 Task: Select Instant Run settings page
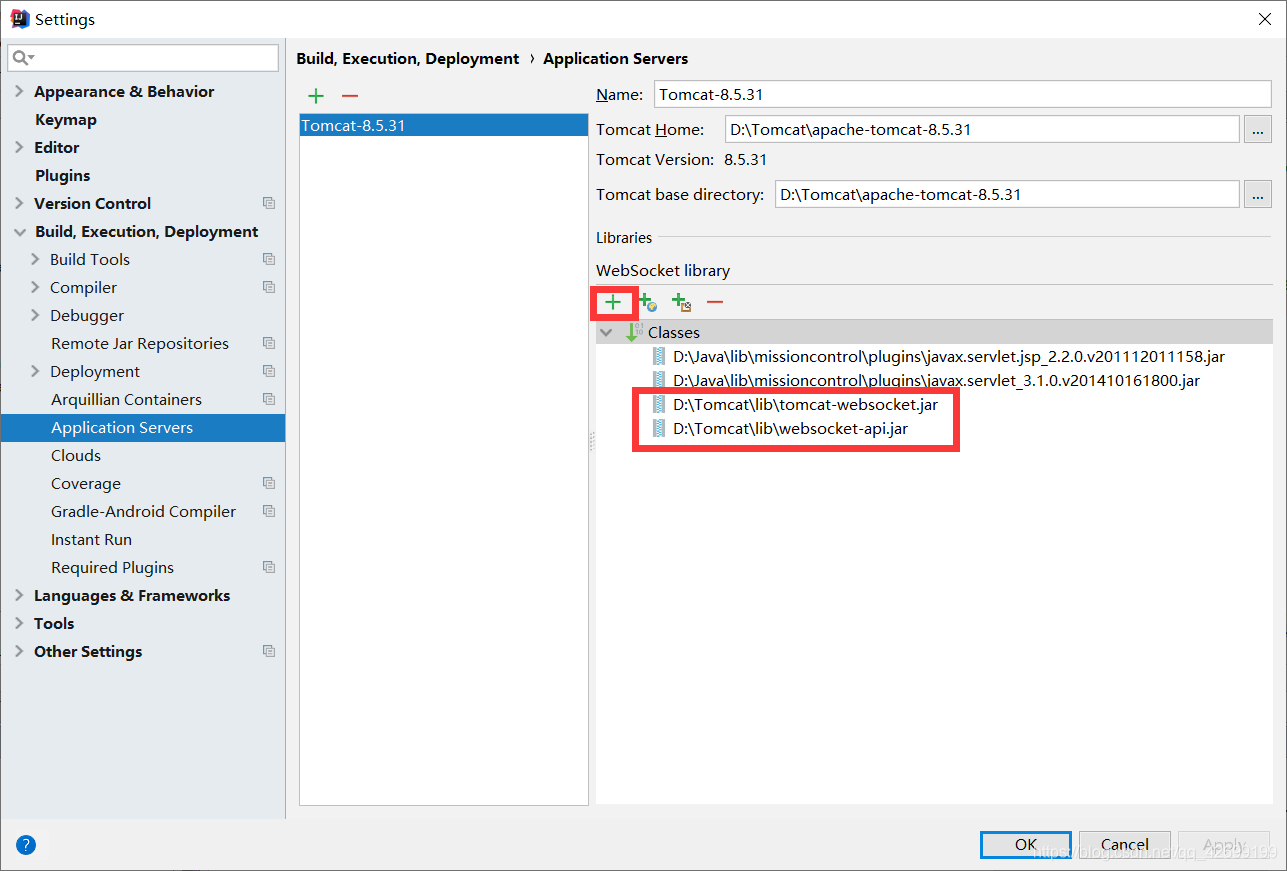click(x=91, y=539)
